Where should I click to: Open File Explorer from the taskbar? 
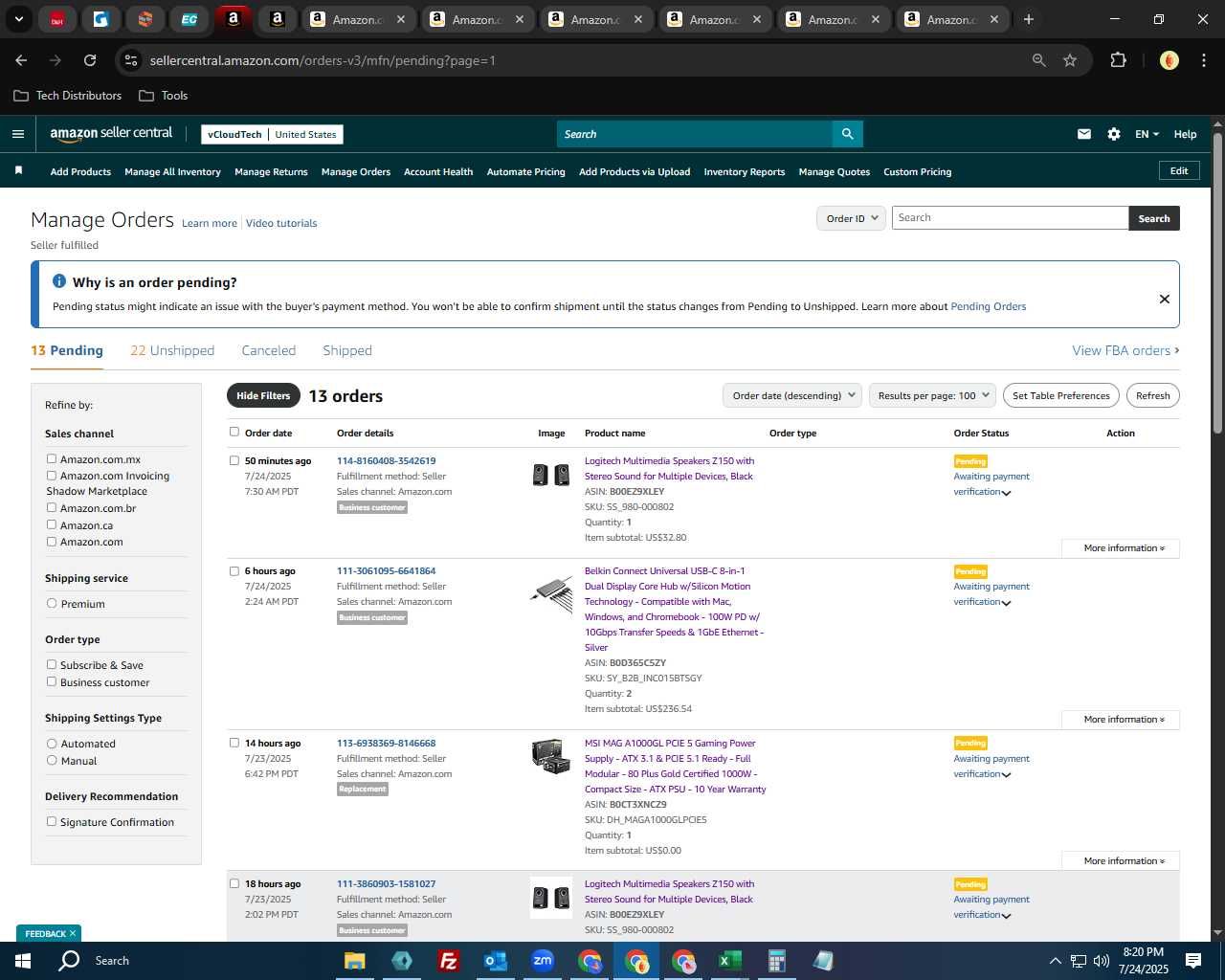tap(355, 961)
